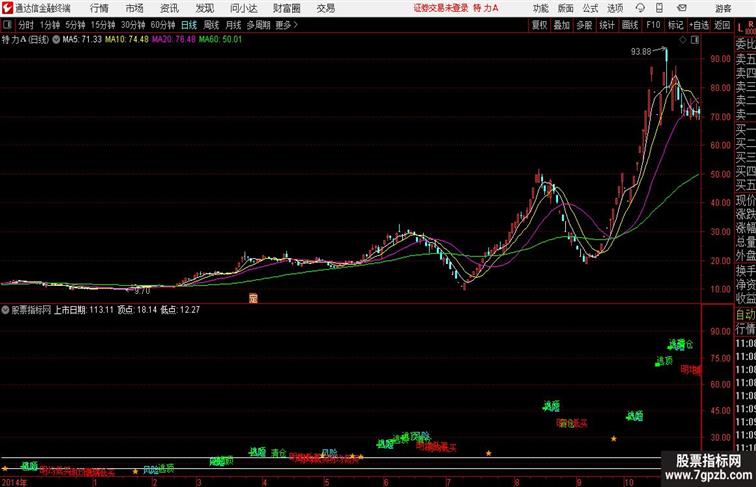Switch to 1分钟 period
This screenshot has width=756, height=487.
click(x=50, y=25)
